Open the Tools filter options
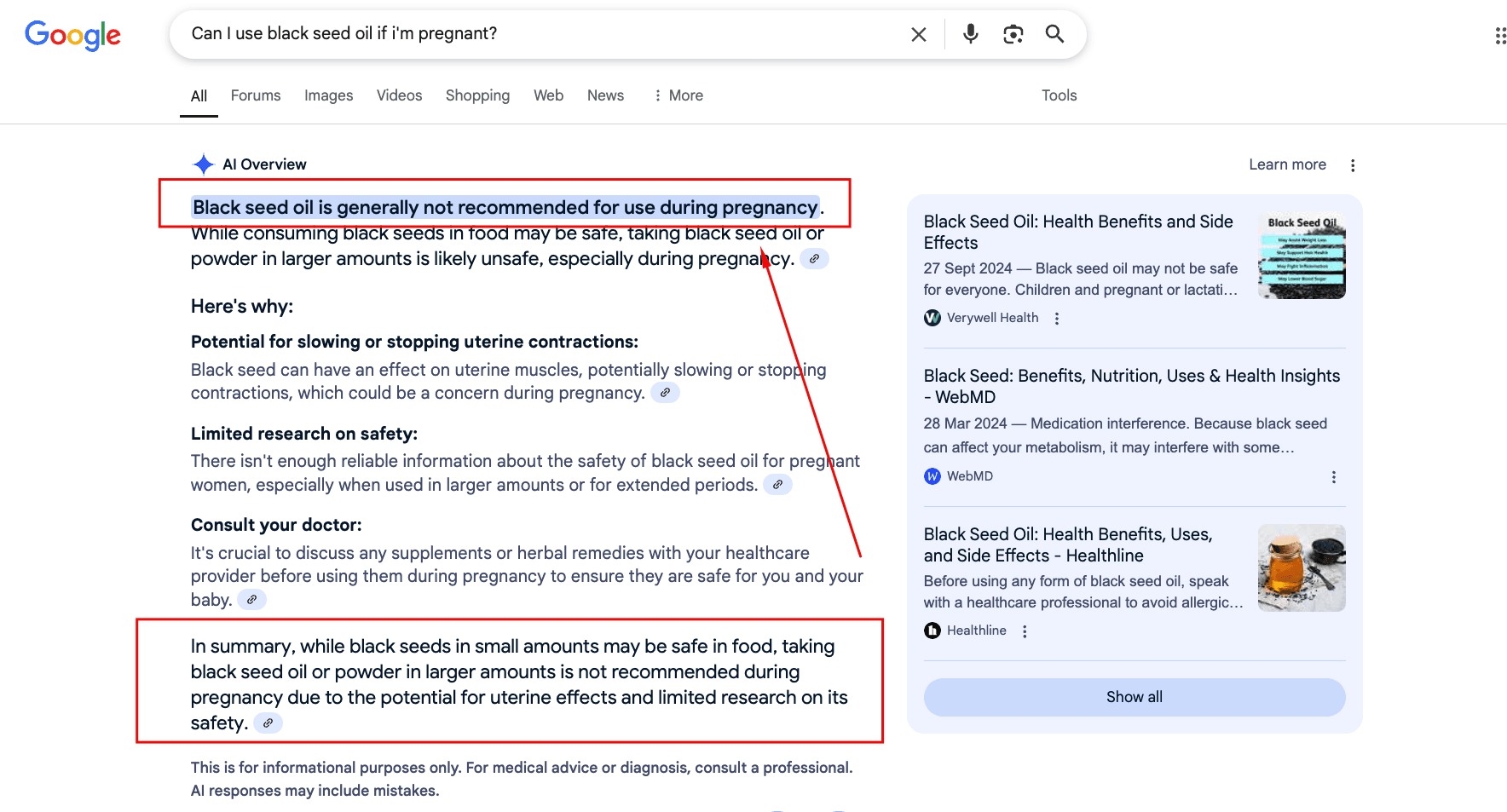Screen dimensions: 1507x812 coord(1059,95)
